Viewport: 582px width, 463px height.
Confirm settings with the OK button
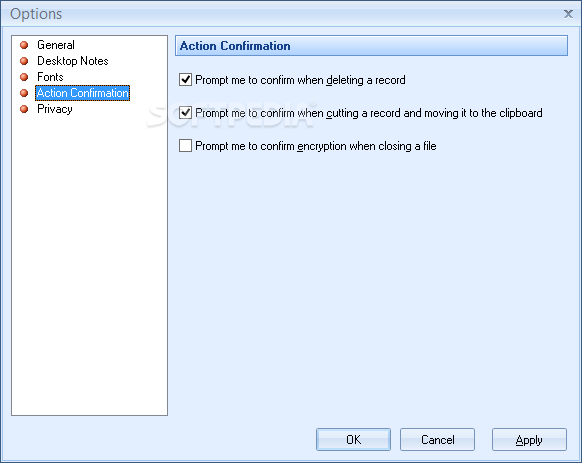point(353,440)
